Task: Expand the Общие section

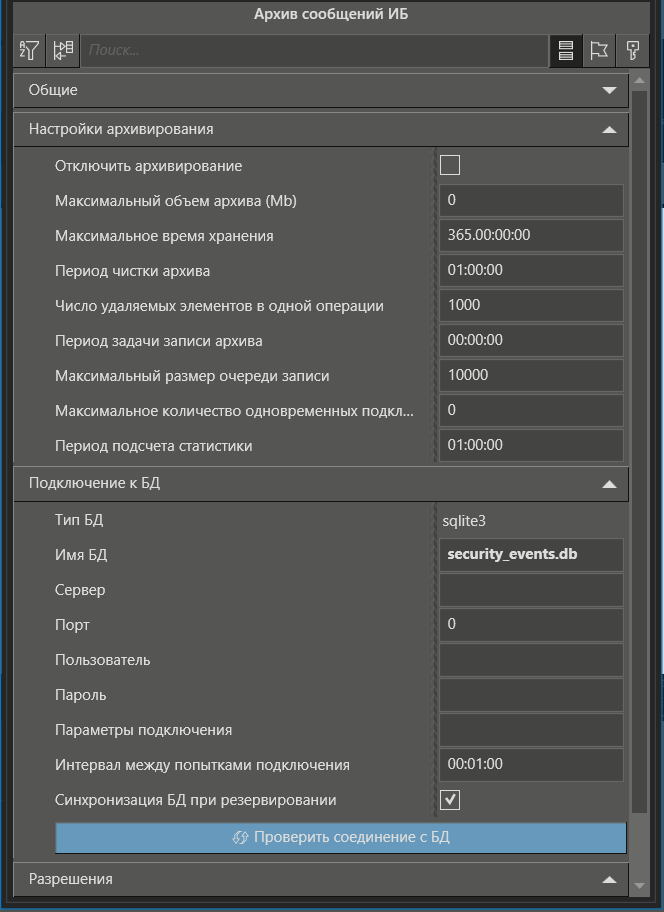Action: pyautogui.click(x=609, y=90)
